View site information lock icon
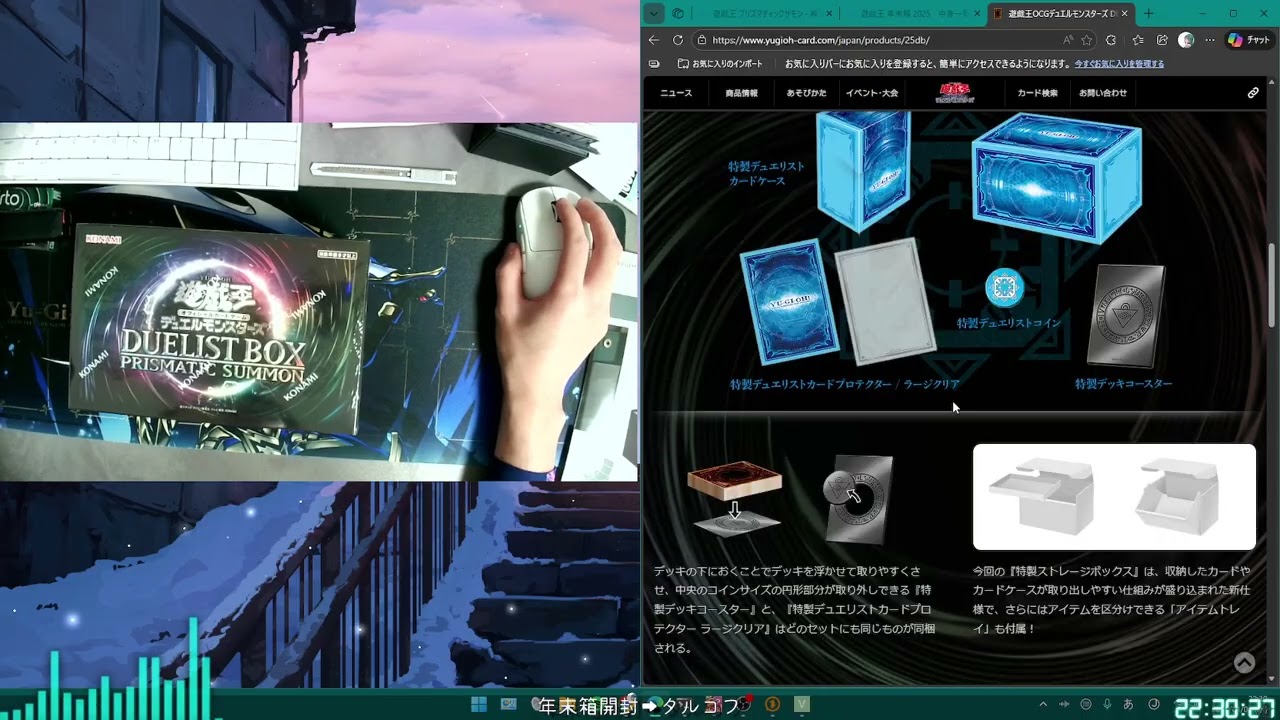 (702, 40)
